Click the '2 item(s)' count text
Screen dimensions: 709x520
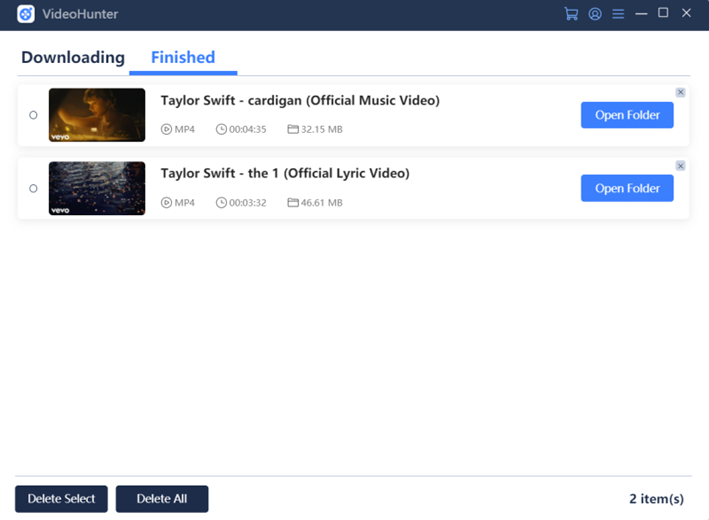657,499
